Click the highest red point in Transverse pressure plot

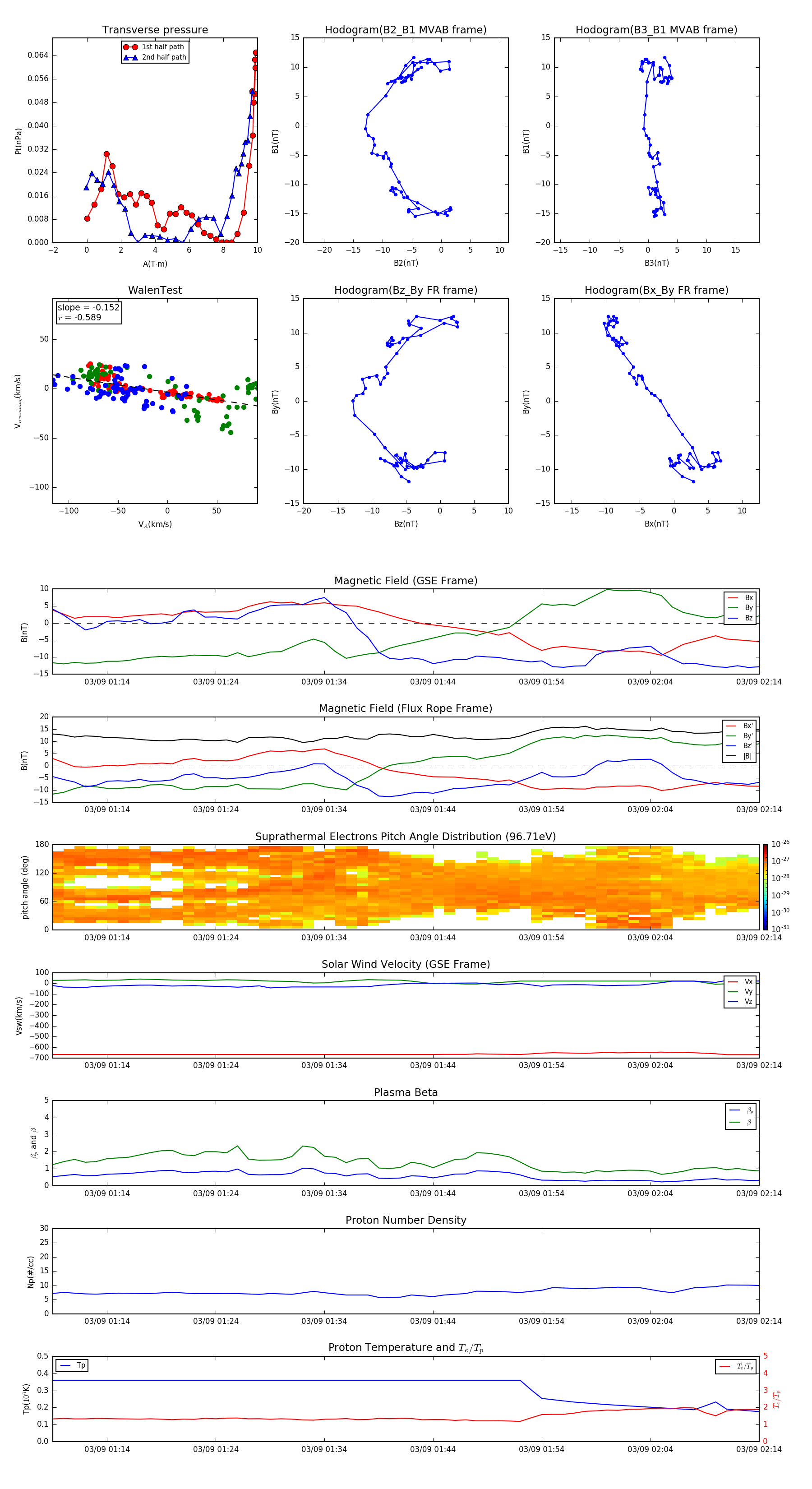pyautogui.click(x=255, y=53)
